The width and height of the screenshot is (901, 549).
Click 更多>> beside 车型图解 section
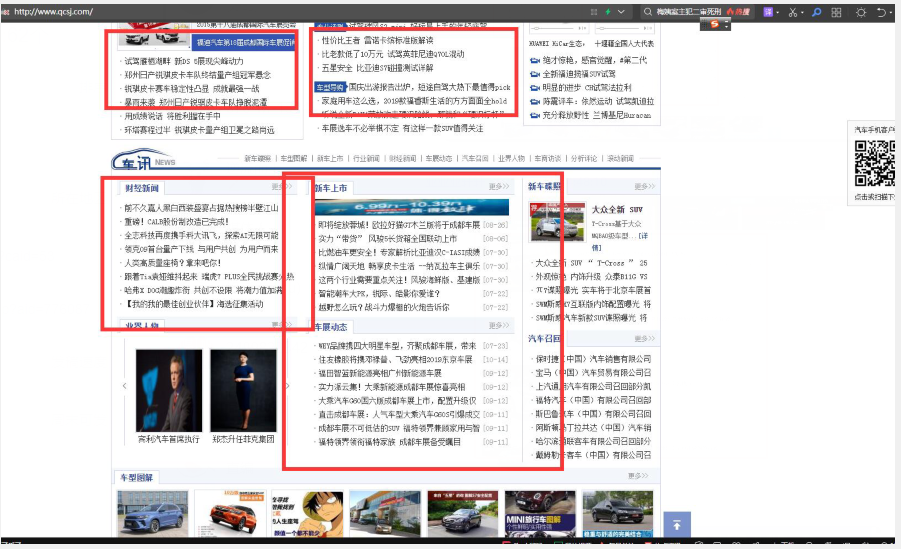coord(638,476)
